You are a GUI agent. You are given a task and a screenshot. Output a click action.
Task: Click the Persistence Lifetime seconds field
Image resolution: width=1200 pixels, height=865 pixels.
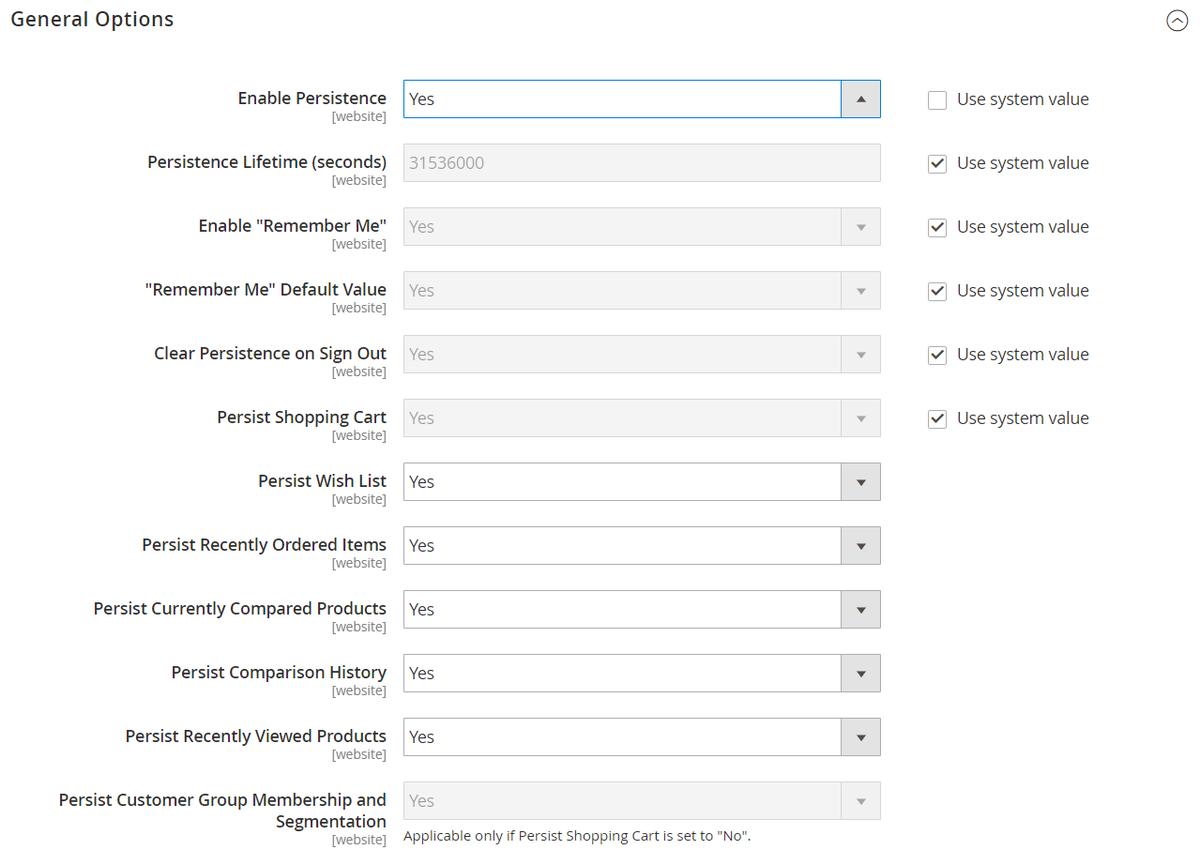pyautogui.click(x=641, y=163)
